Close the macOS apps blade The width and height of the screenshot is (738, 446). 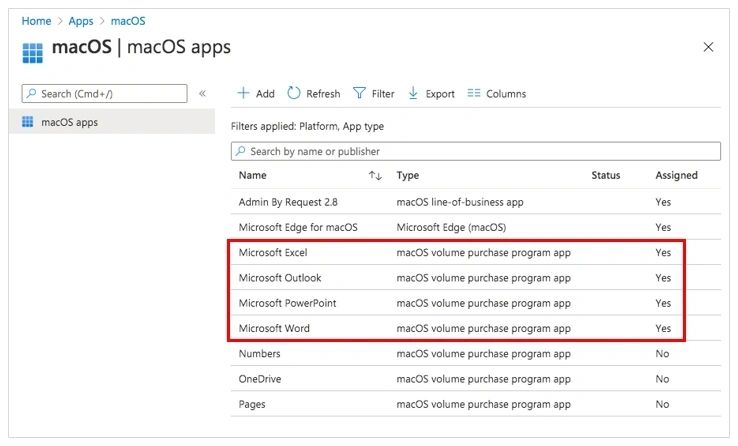(x=708, y=47)
